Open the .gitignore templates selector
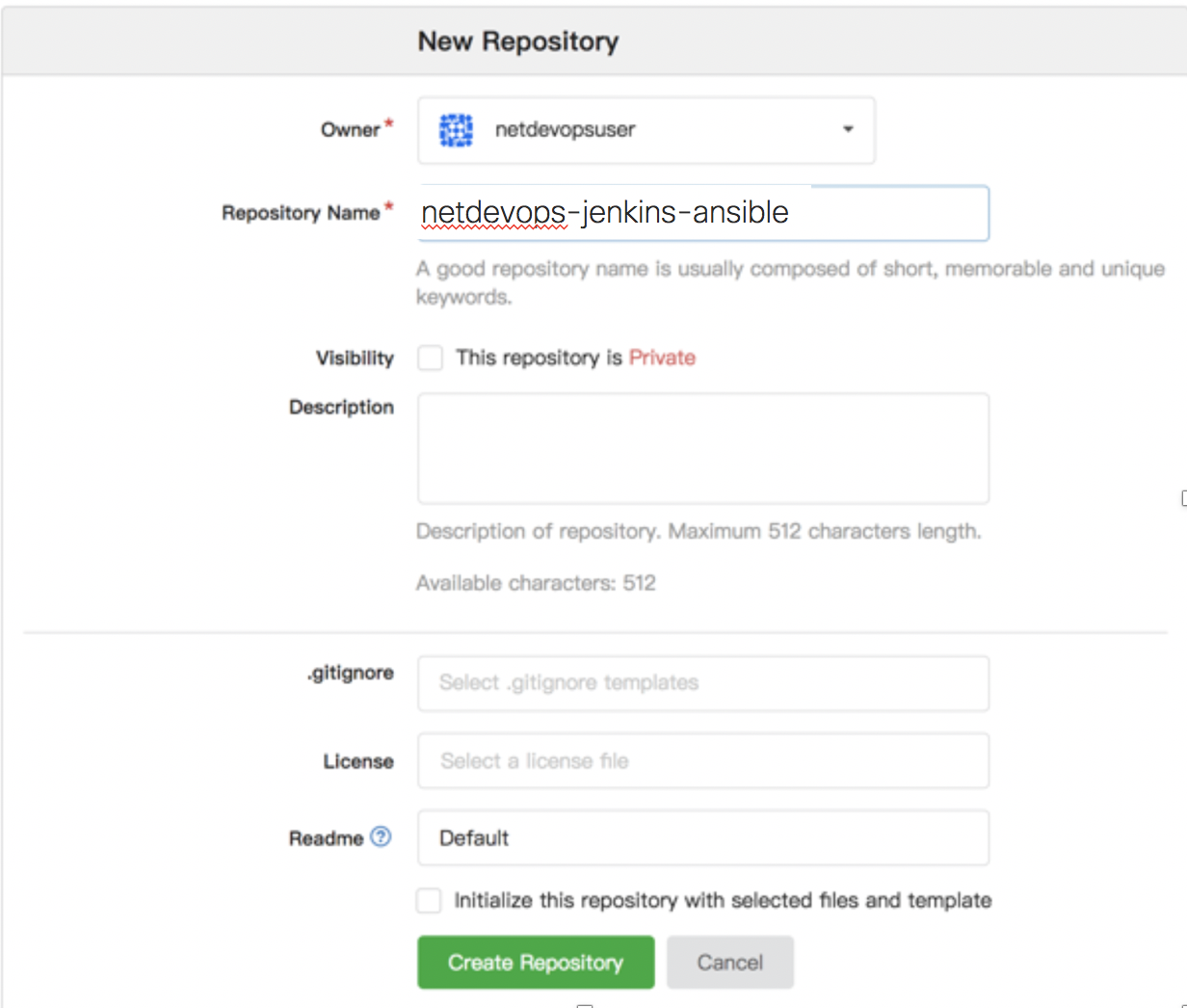This screenshot has height=1008, width=1187. [x=703, y=683]
